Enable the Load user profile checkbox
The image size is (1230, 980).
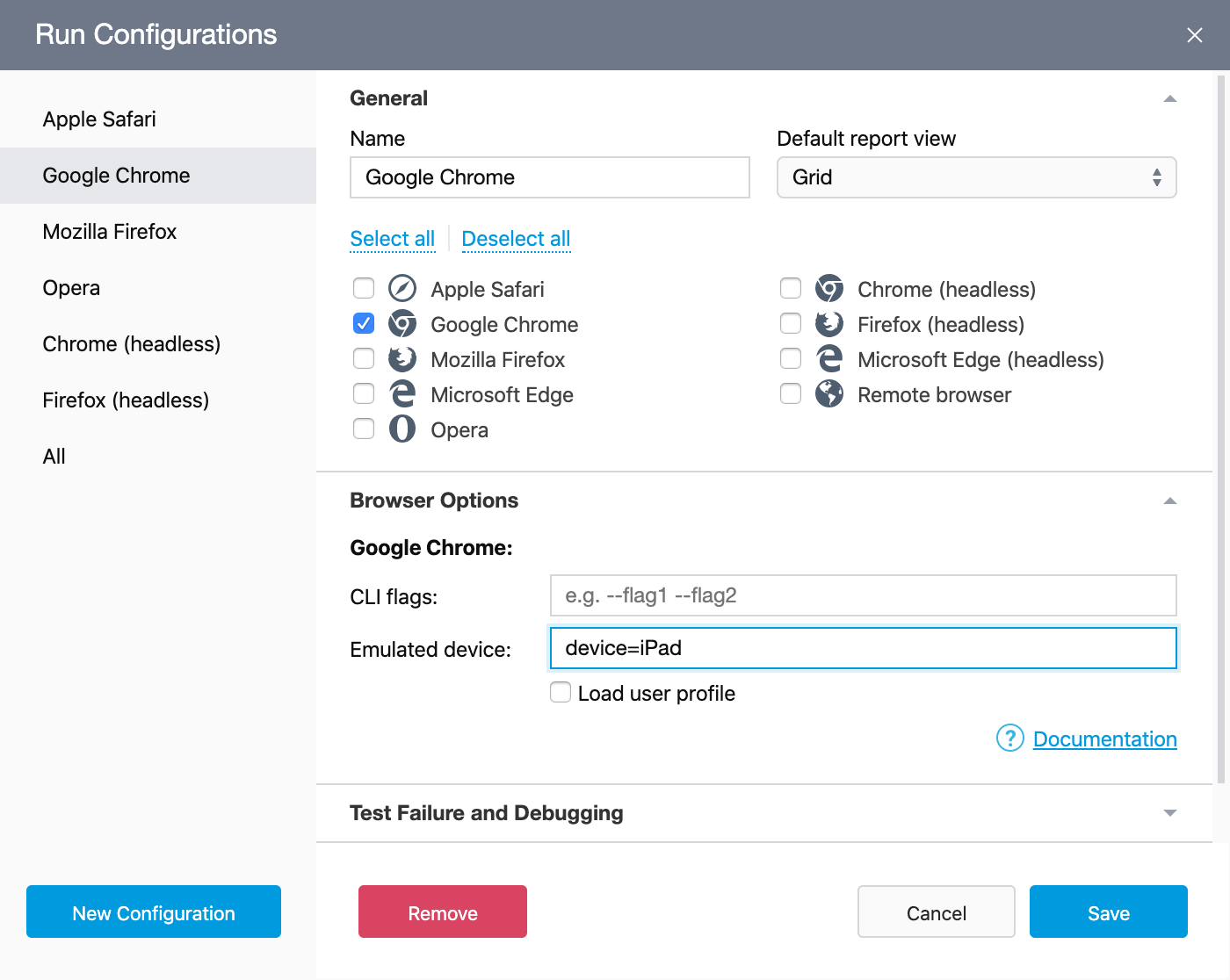click(x=560, y=693)
